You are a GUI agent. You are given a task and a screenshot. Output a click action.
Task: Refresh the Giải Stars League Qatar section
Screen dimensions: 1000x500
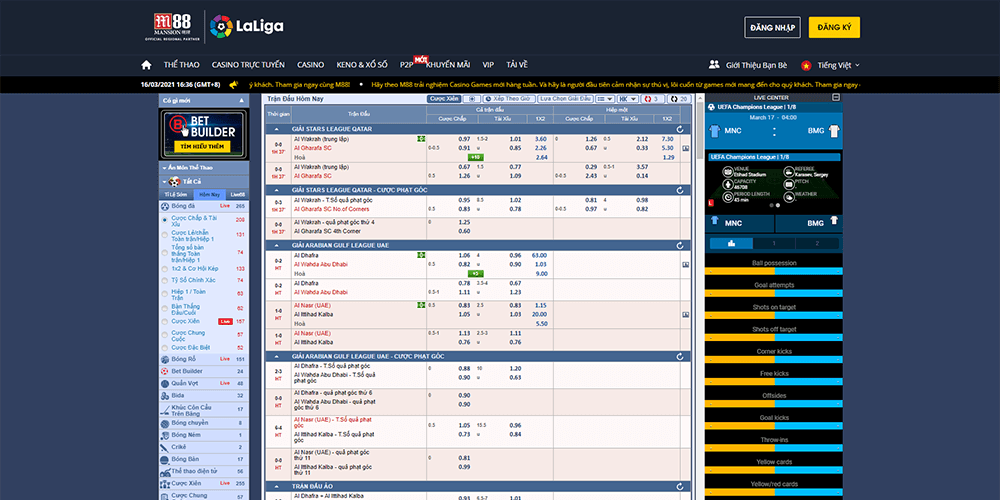[x=680, y=130]
